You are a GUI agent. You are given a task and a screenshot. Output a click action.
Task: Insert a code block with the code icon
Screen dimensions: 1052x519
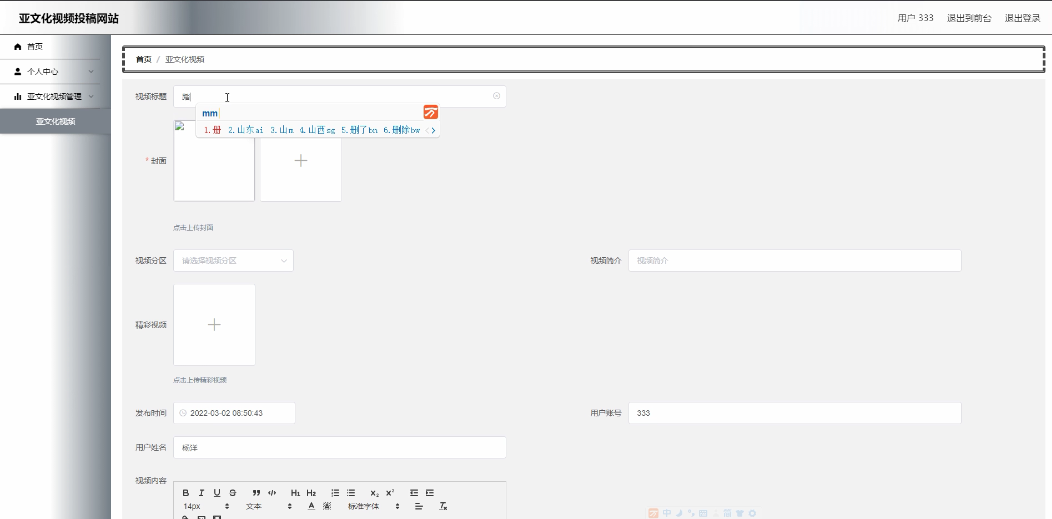coord(272,493)
